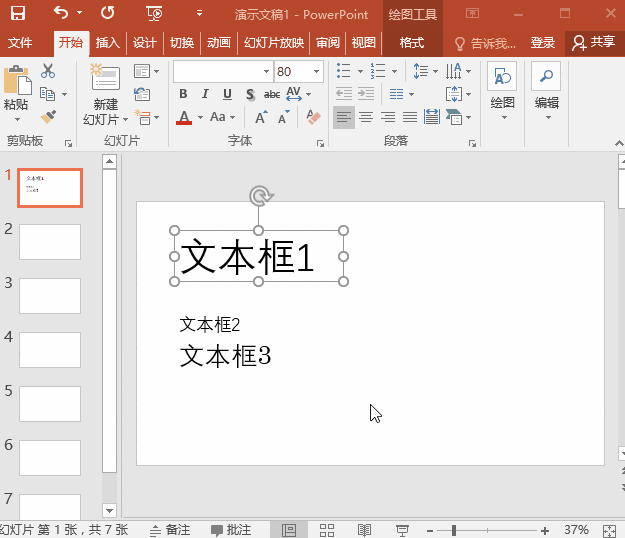
Task: Switch to Slide Sorter view icon
Action: point(327,530)
